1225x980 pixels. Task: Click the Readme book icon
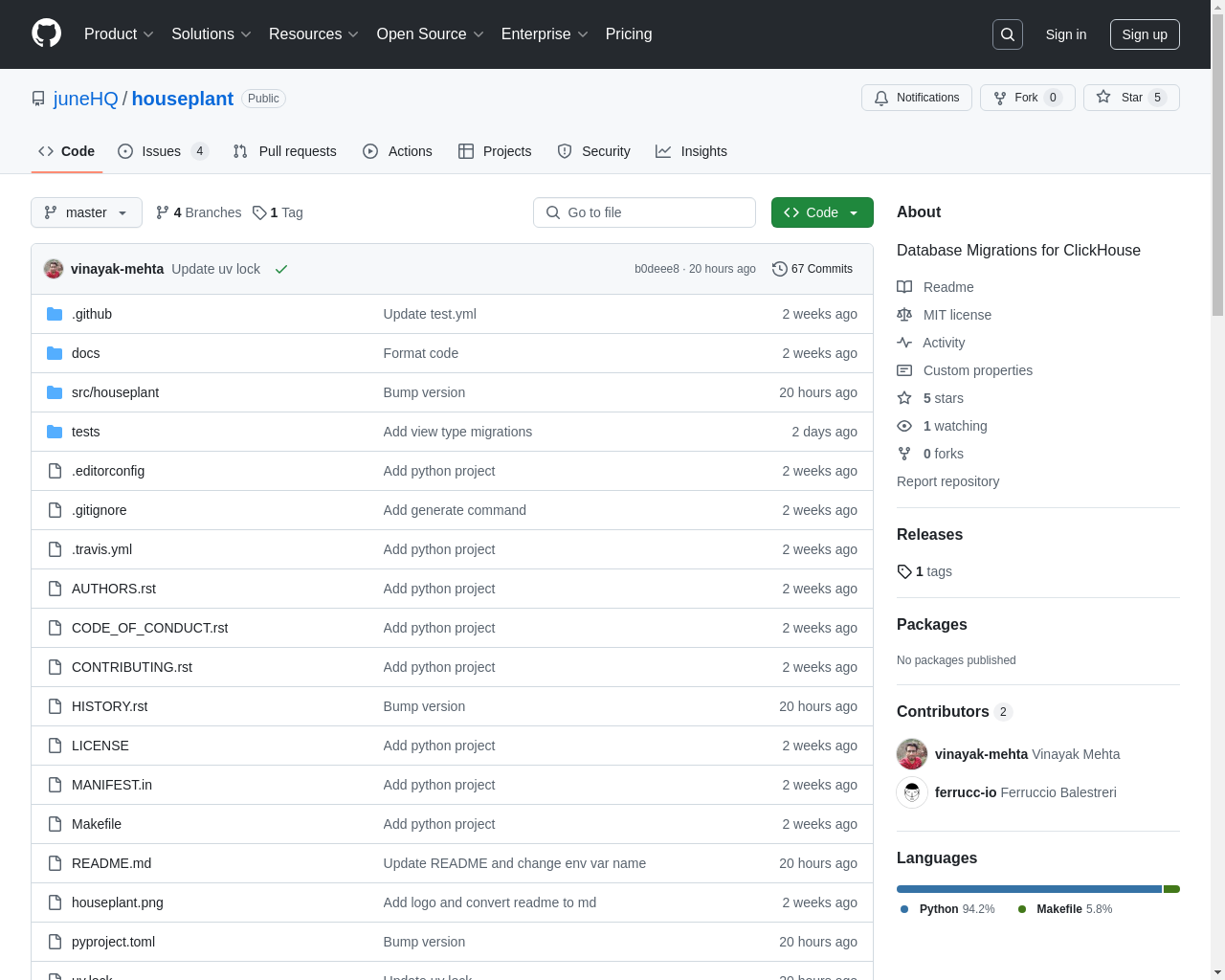click(x=904, y=287)
